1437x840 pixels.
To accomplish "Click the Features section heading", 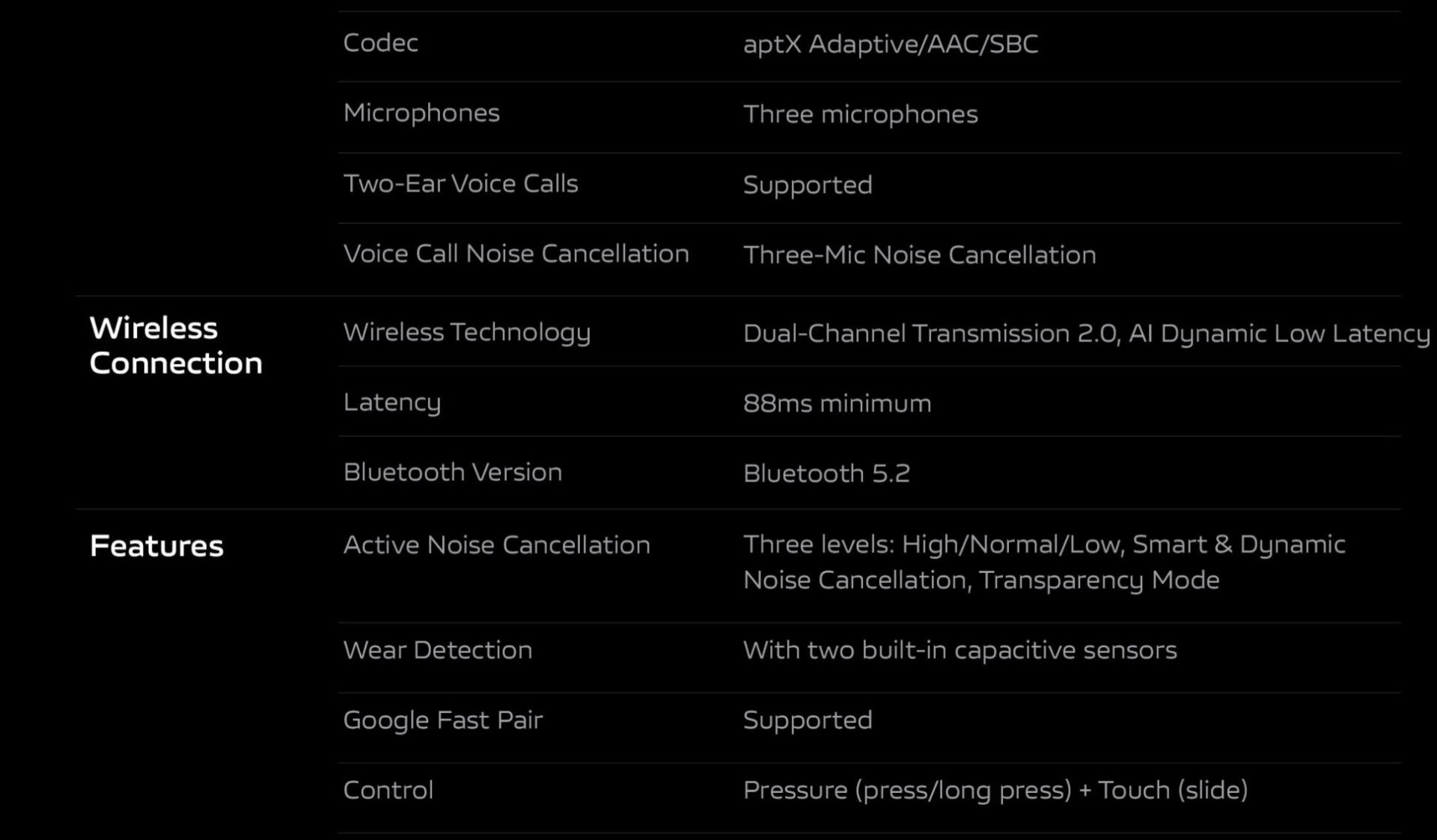I will pyautogui.click(x=156, y=546).
